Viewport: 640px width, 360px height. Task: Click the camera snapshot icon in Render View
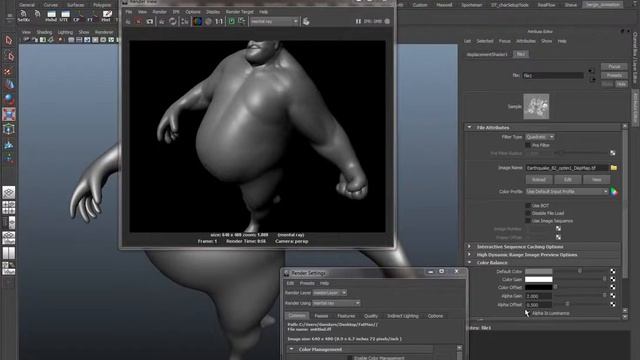(150, 21)
